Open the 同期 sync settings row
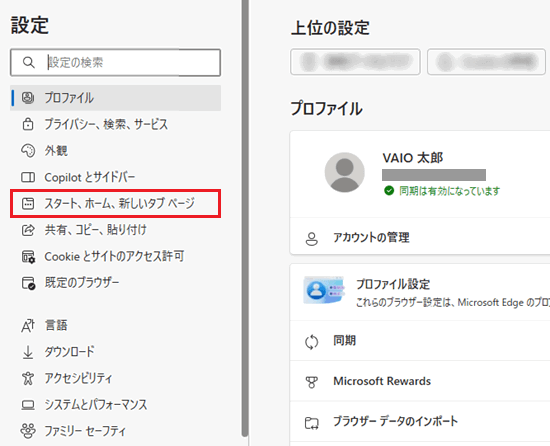 click(x=420, y=341)
